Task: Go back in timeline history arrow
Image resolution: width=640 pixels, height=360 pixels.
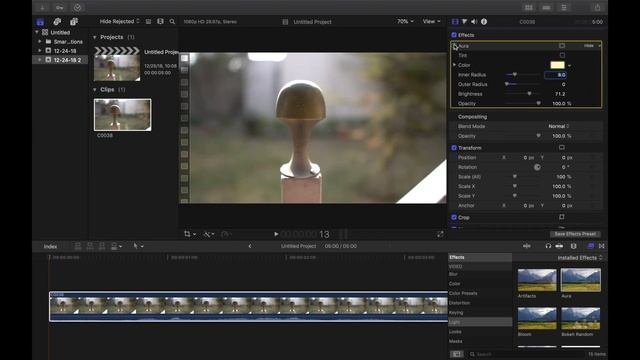Action: point(250,246)
